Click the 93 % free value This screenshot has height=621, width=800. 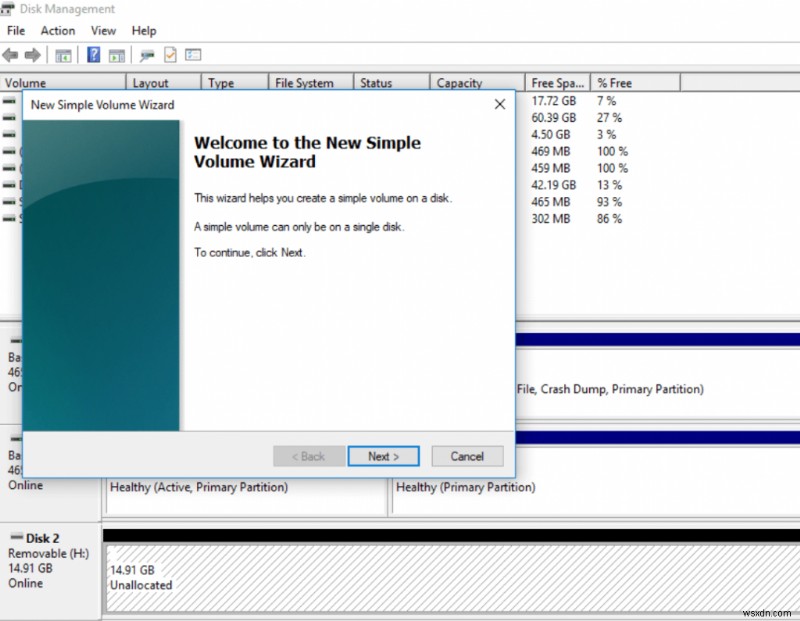609,202
